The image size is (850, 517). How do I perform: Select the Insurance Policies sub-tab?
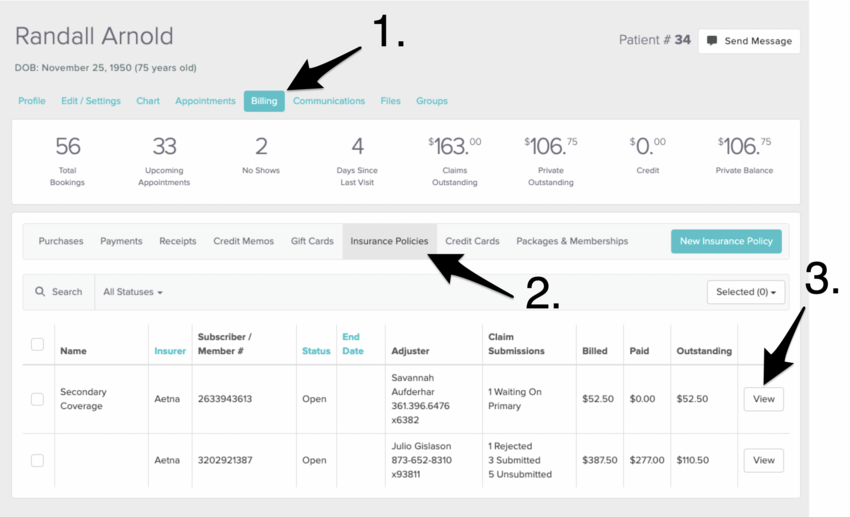tap(389, 241)
